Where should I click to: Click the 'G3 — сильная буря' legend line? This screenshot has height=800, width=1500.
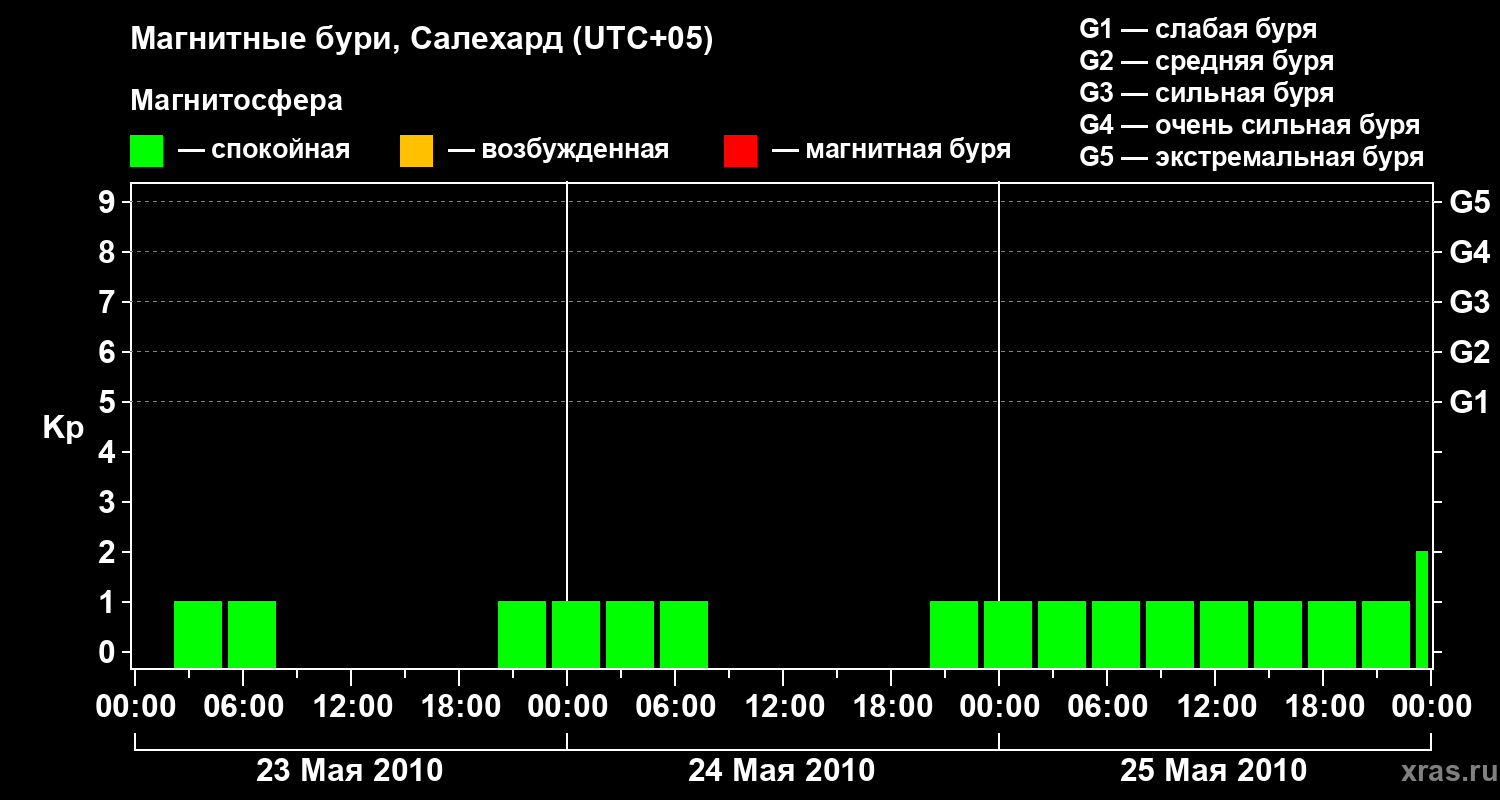pos(1207,92)
